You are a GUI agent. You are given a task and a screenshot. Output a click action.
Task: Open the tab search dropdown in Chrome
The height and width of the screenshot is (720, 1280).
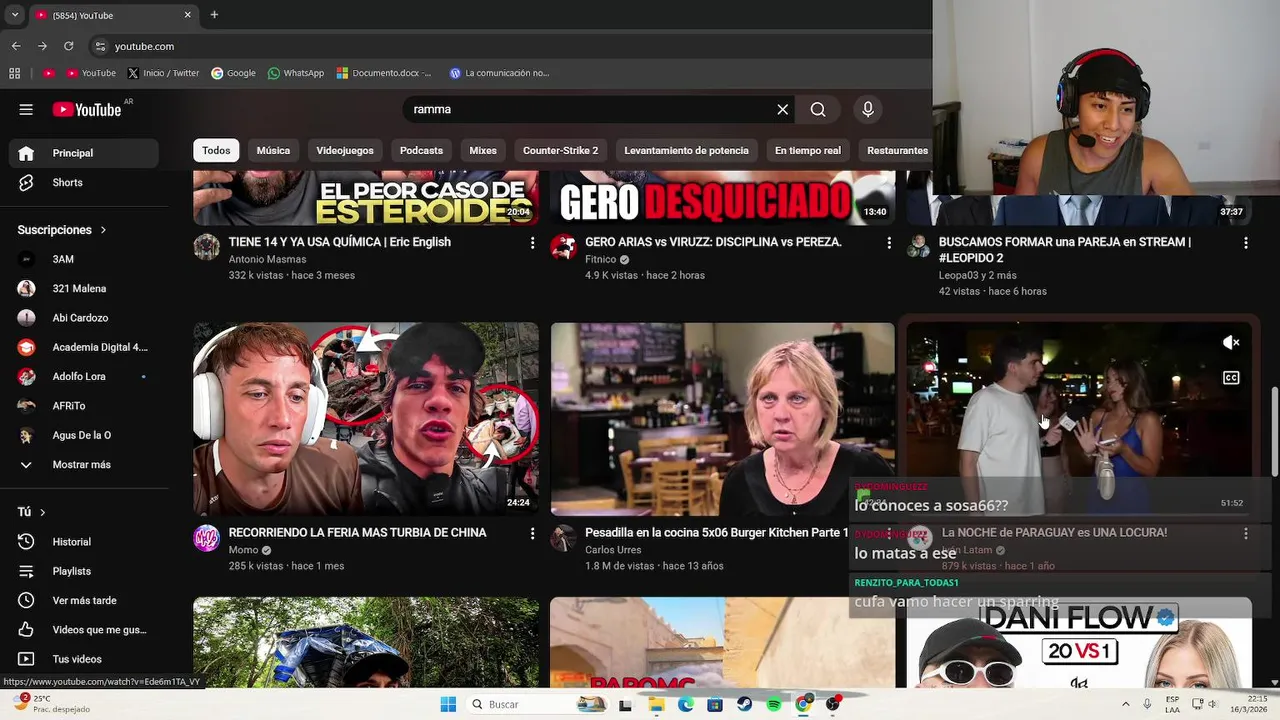point(14,15)
